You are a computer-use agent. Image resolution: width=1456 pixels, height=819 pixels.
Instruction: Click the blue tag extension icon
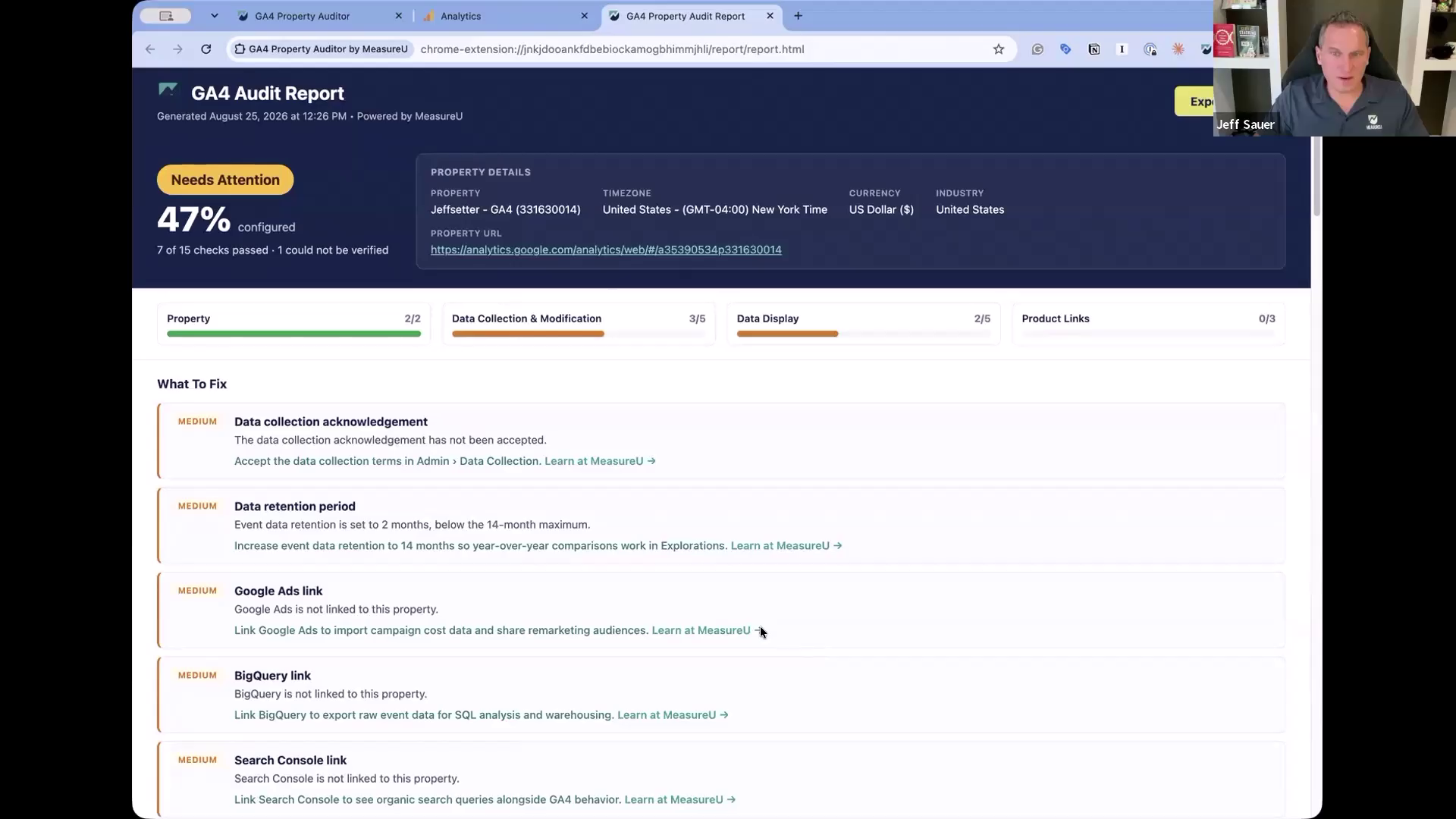click(1065, 49)
